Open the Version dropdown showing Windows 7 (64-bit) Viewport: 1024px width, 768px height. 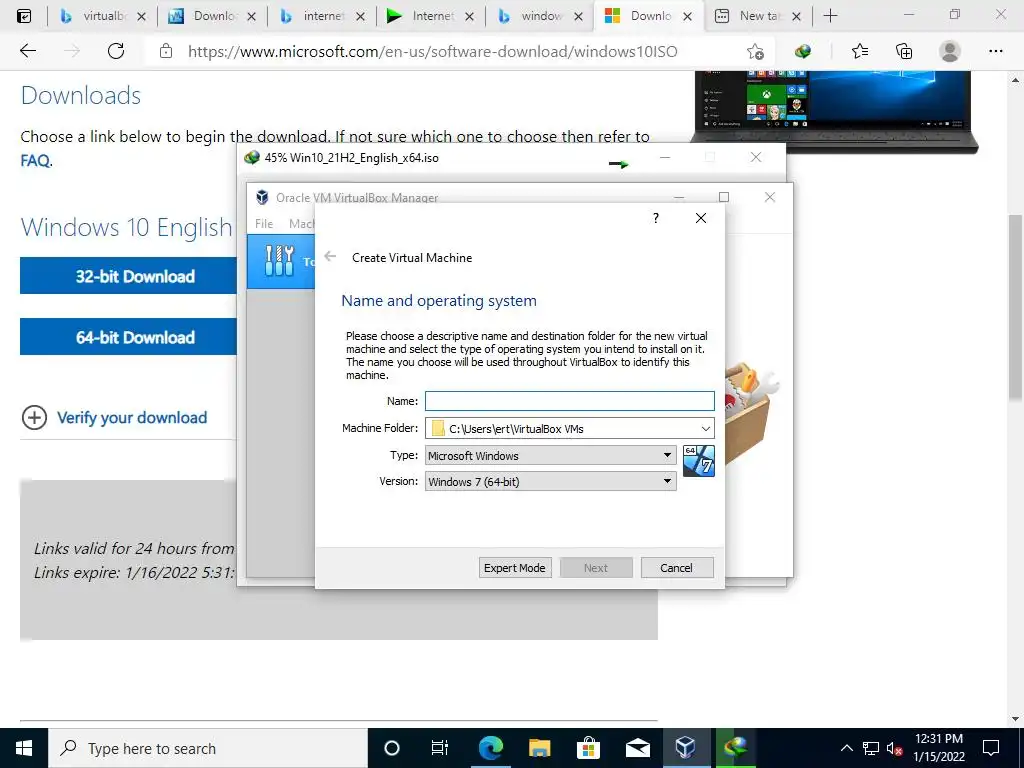(551, 481)
